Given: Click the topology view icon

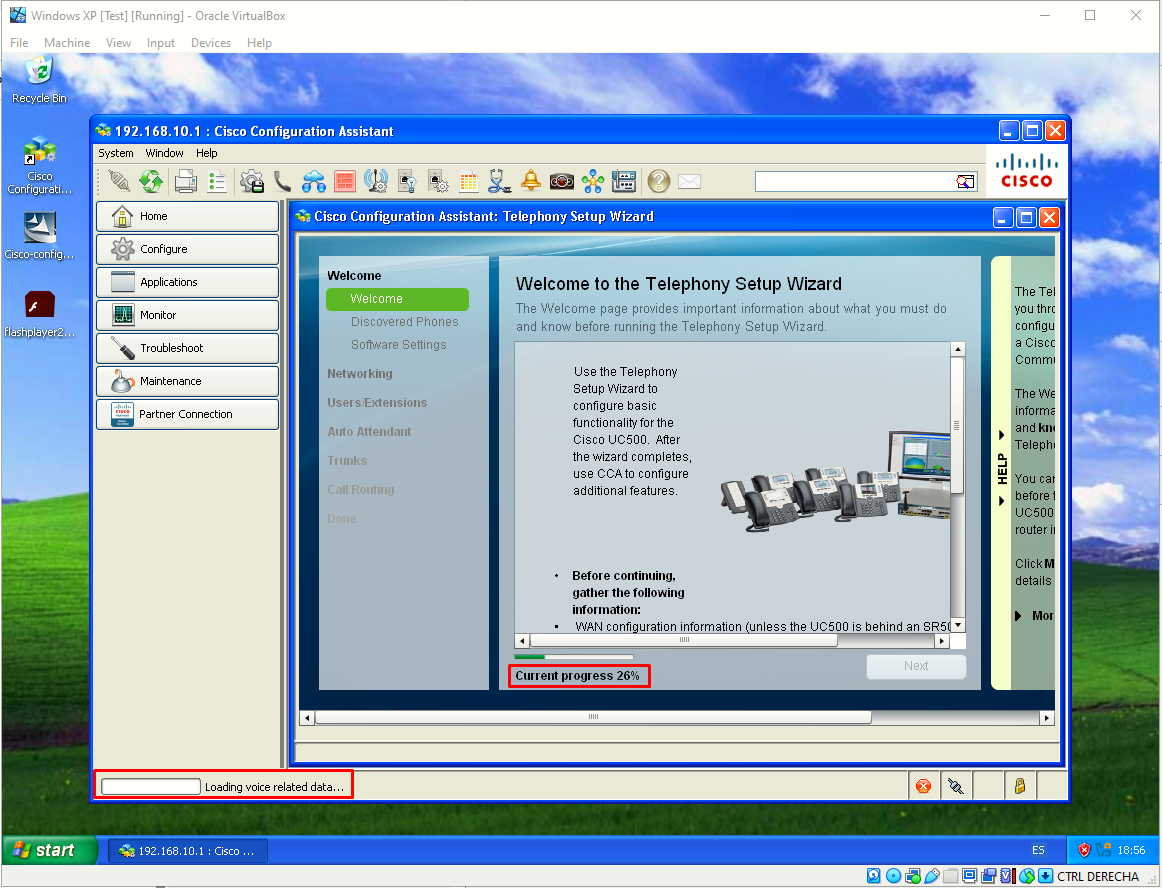Looking at the screenshot, I should (593, 181).
